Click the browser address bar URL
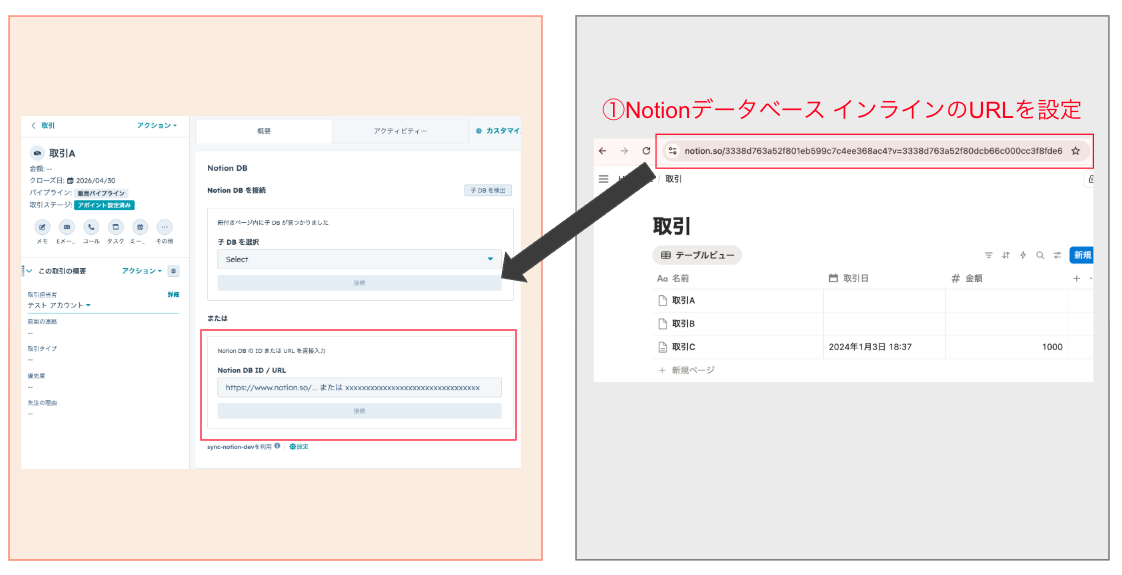This screenshot has width=1122, height=575. (873, 151)
